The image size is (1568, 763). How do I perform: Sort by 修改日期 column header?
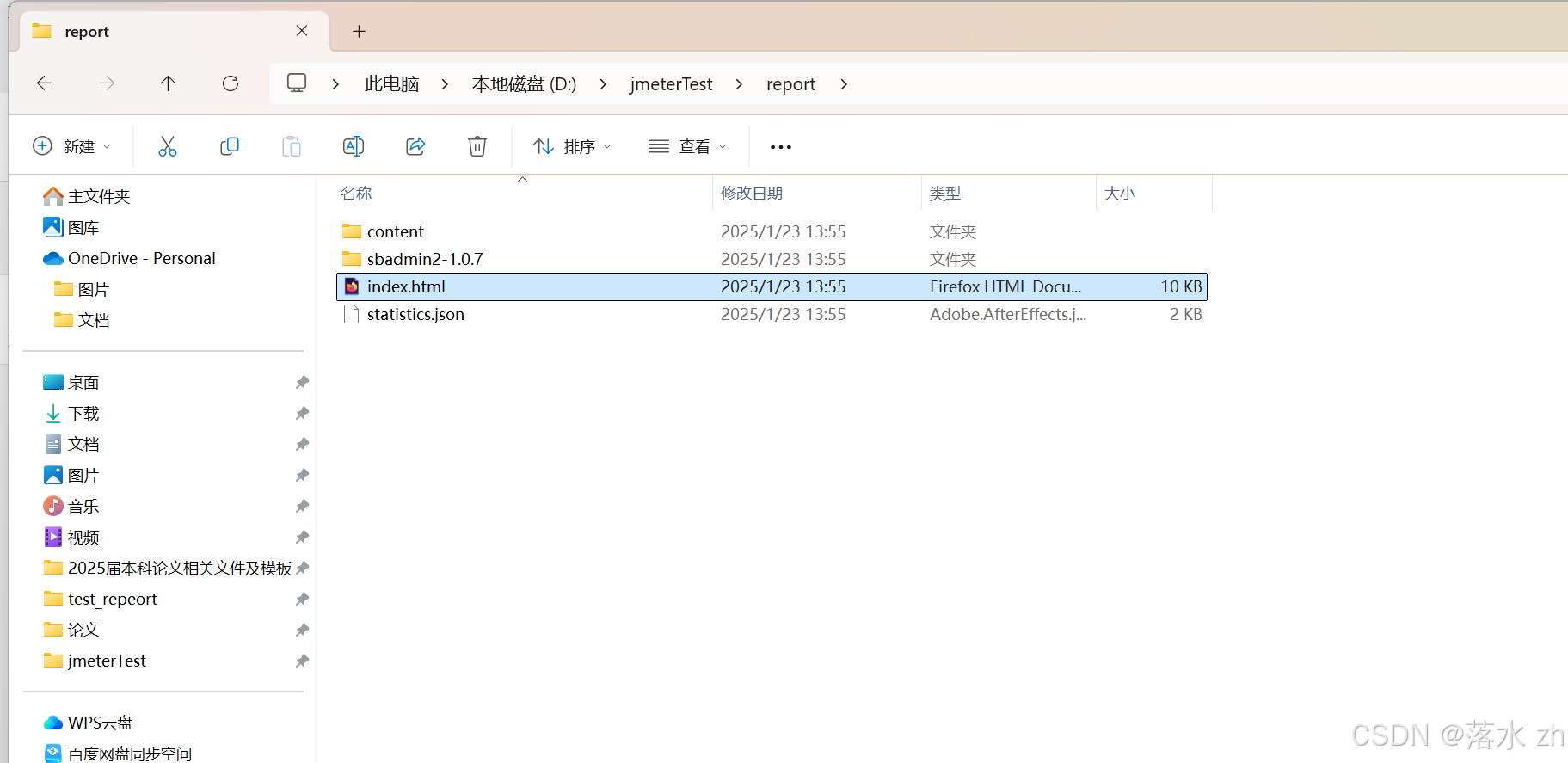752,194
